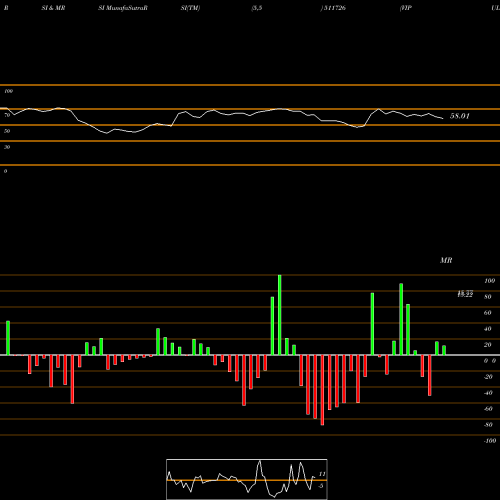Click the MR axis label -80
The image size is (500, 500).
tap(488, 425)
